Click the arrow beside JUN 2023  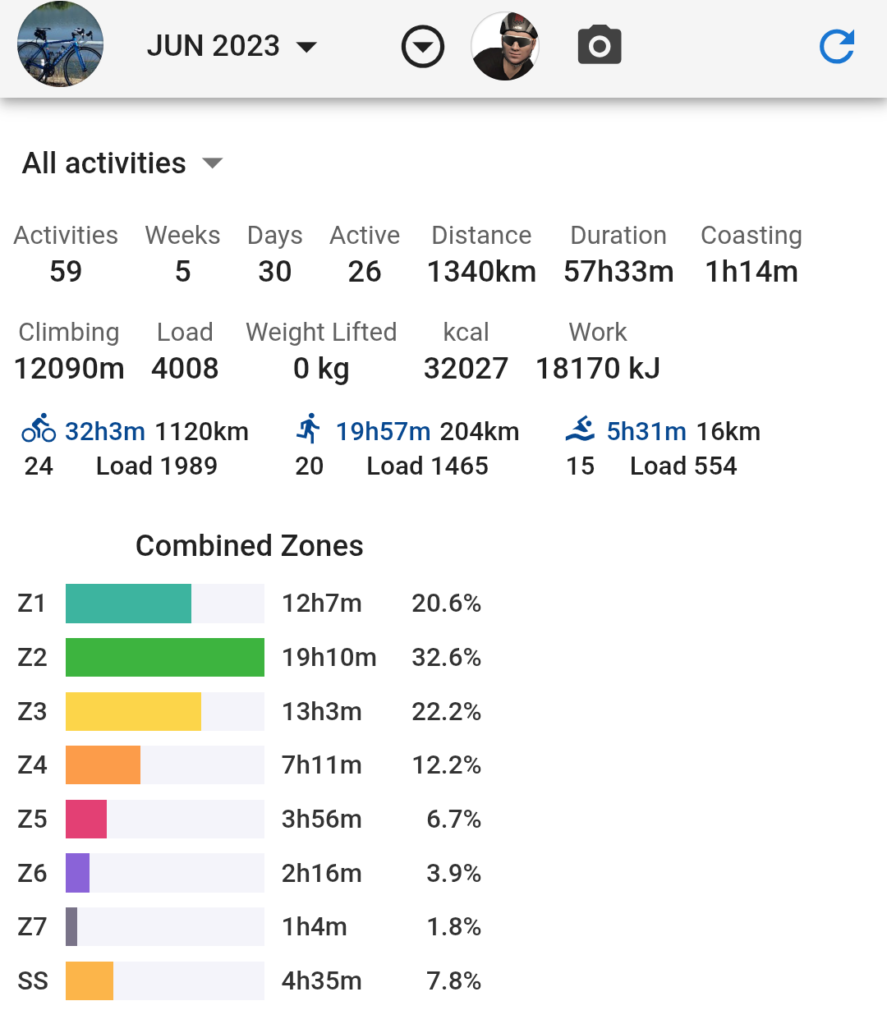coord(307,47)
